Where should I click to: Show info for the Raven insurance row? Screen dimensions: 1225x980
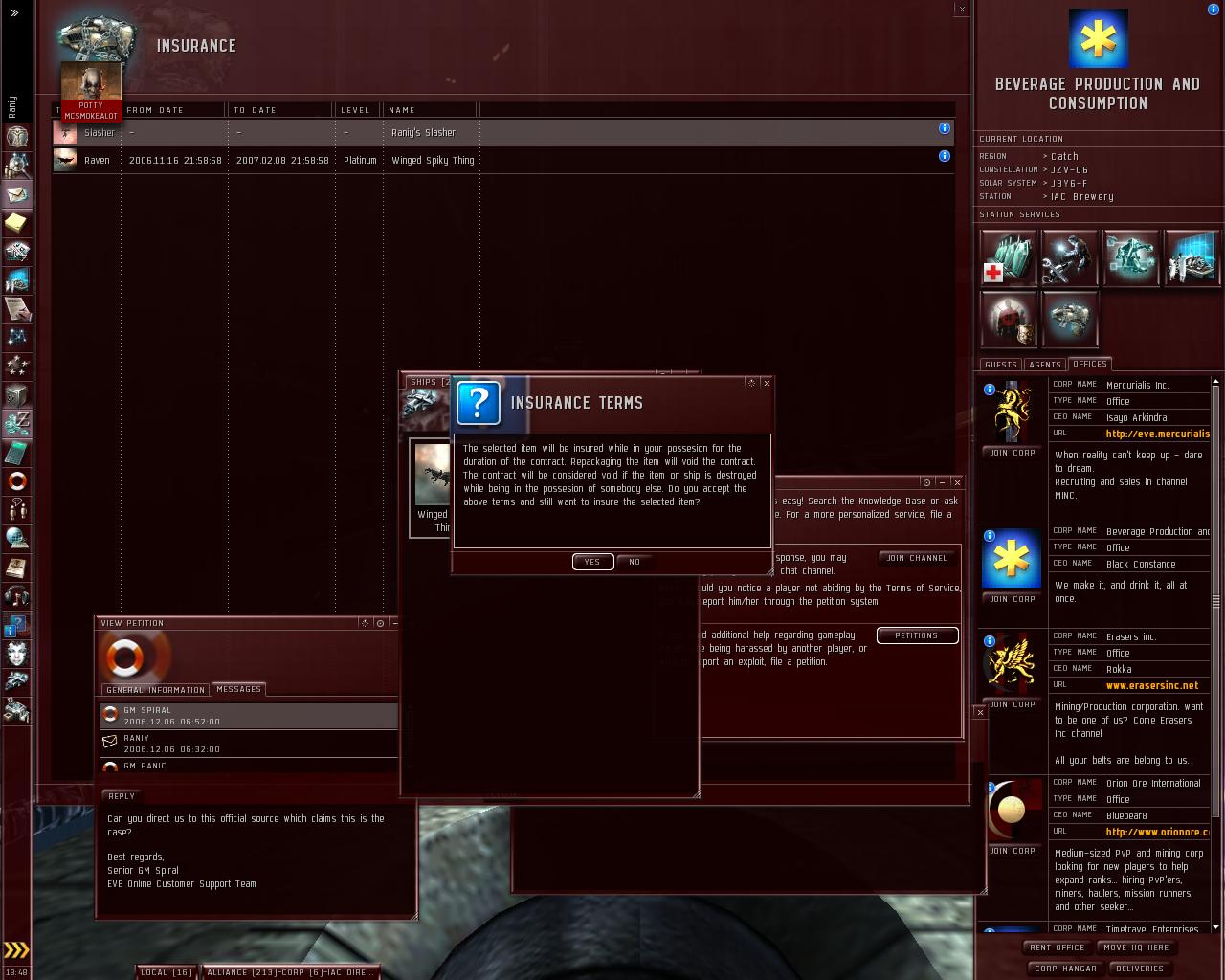click(945, 156)
